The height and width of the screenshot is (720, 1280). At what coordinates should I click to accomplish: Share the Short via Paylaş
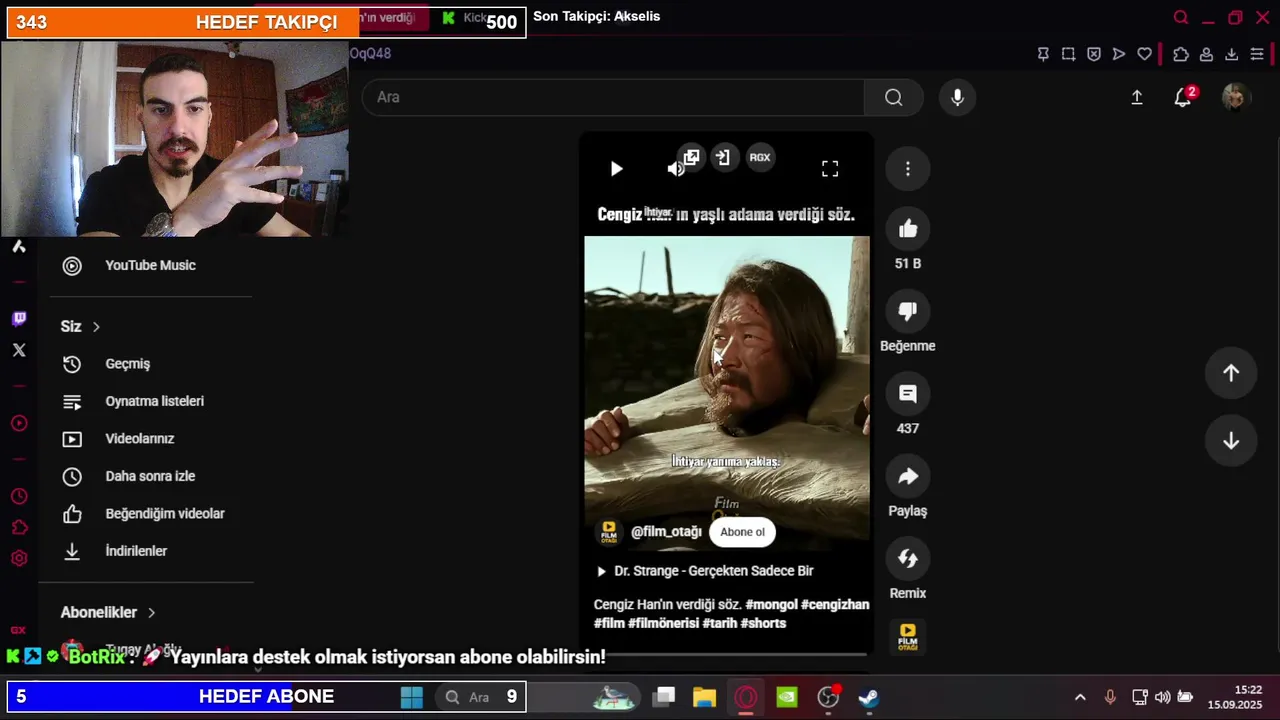pyautogui.click(x=908, y=477)
